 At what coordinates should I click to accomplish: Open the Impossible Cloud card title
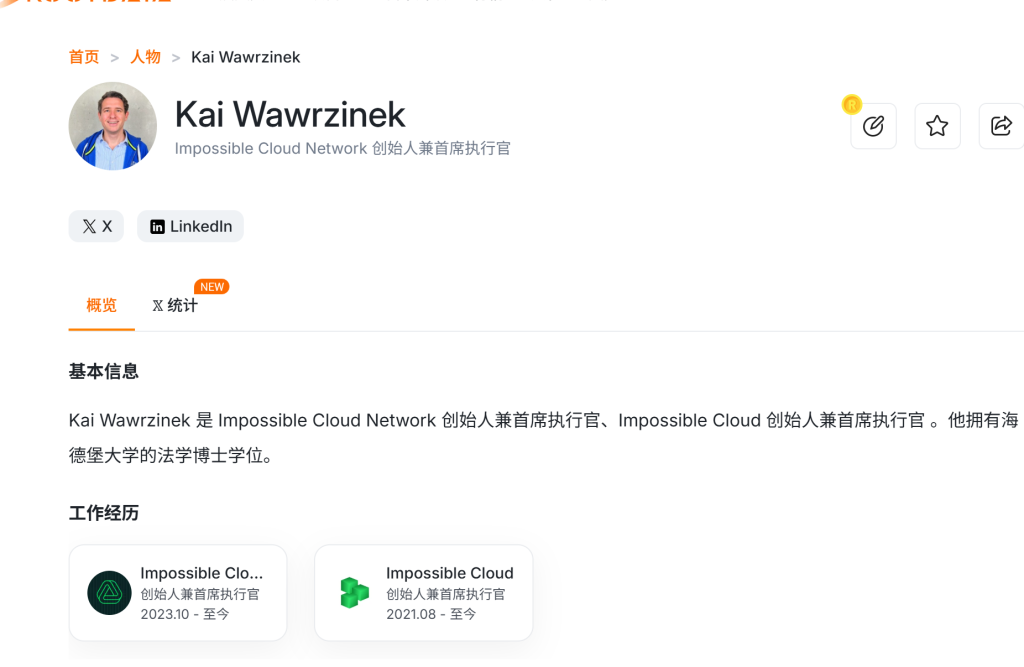(x=449, y=573)
